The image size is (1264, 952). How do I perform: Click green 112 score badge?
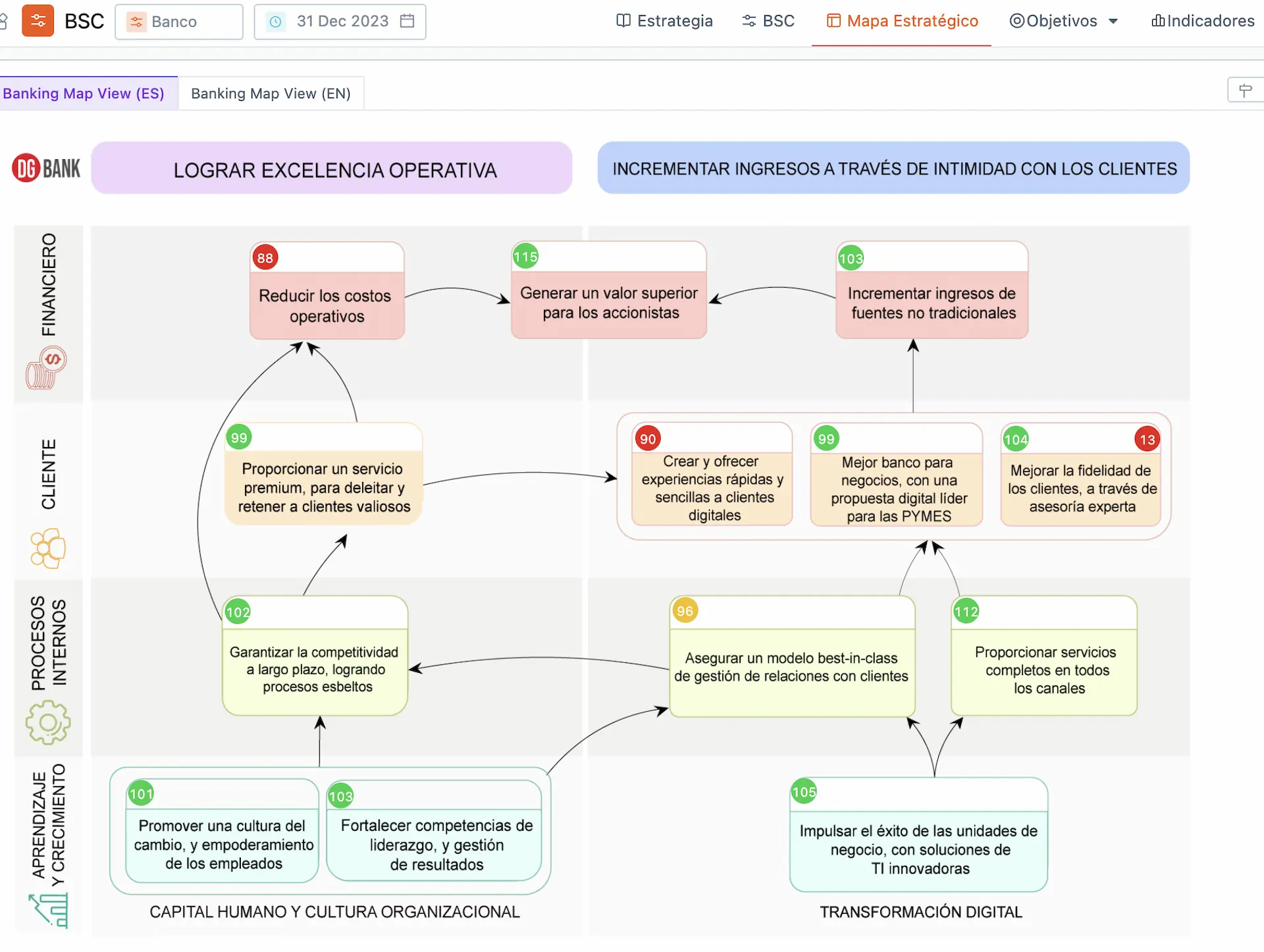click(x=966, y=612)
